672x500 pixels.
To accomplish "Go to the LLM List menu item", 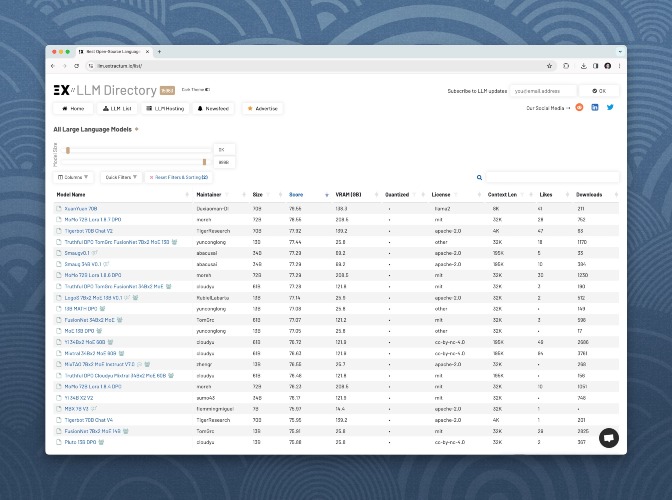I will [x=117, y=108].
